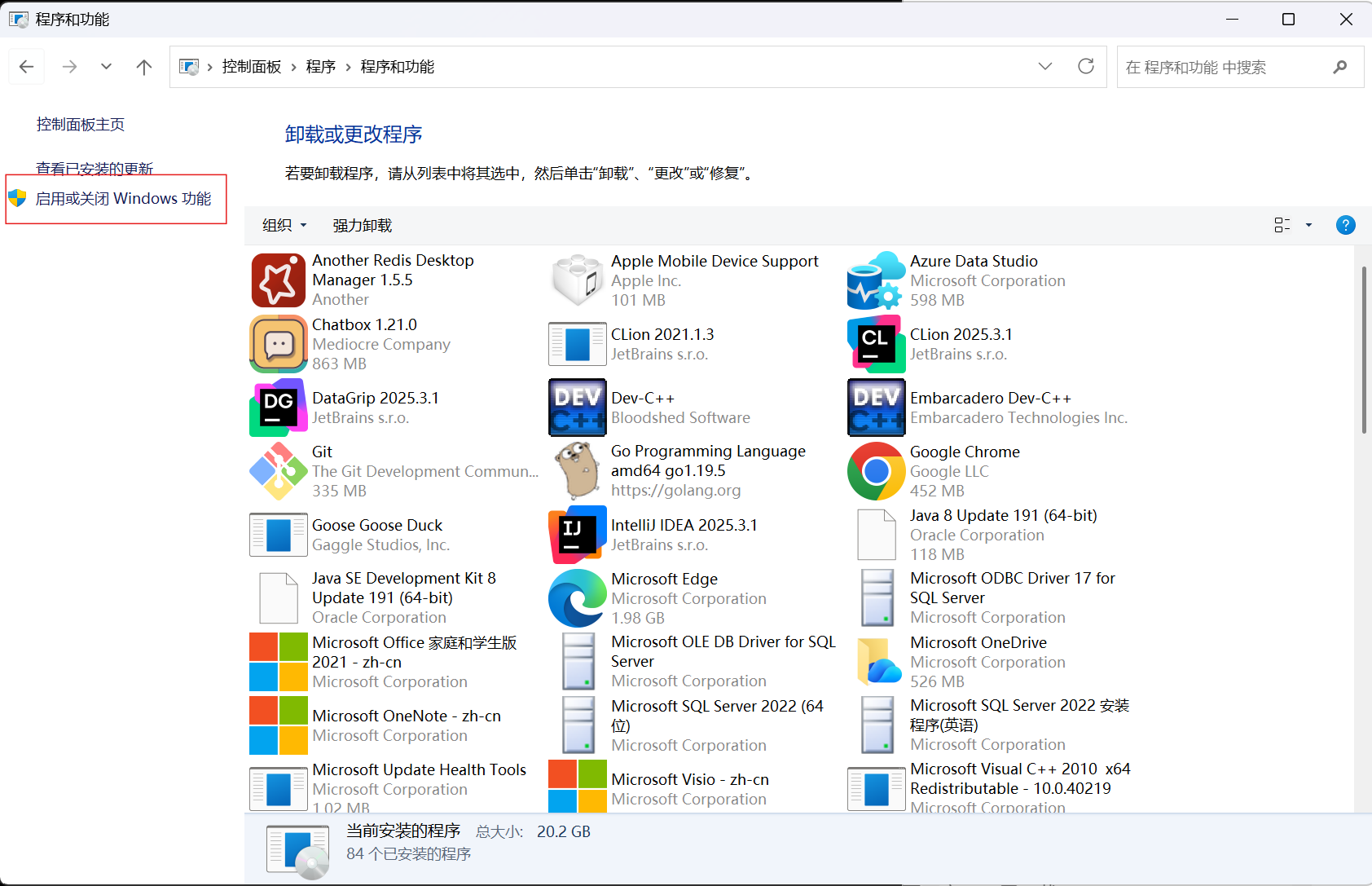
Task: Select the Git program icon
Action: [279, 471]
